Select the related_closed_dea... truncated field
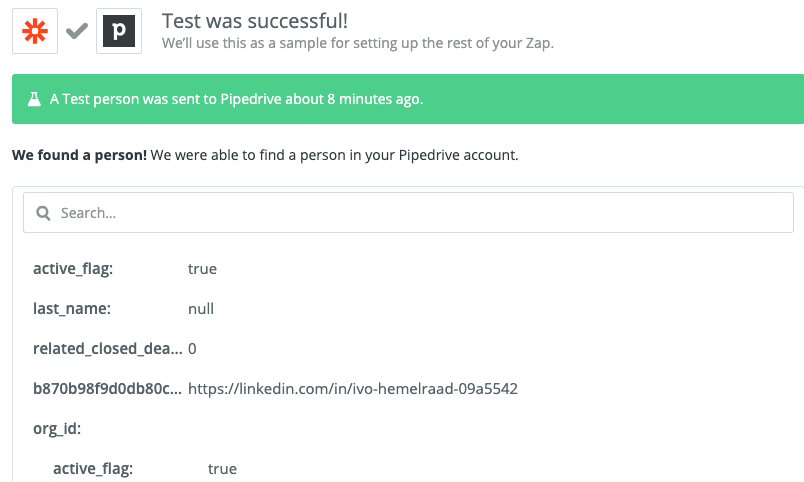 click(108, 349)
